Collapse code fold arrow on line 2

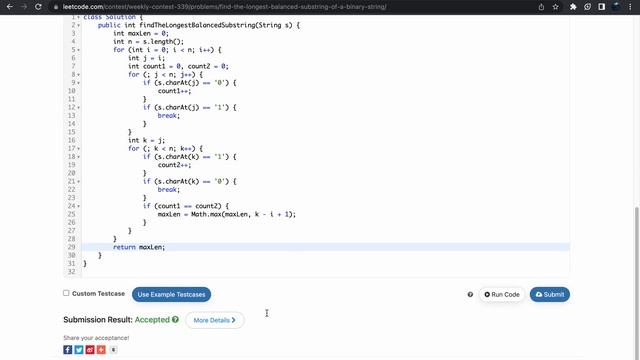click(x=79, y=25)
